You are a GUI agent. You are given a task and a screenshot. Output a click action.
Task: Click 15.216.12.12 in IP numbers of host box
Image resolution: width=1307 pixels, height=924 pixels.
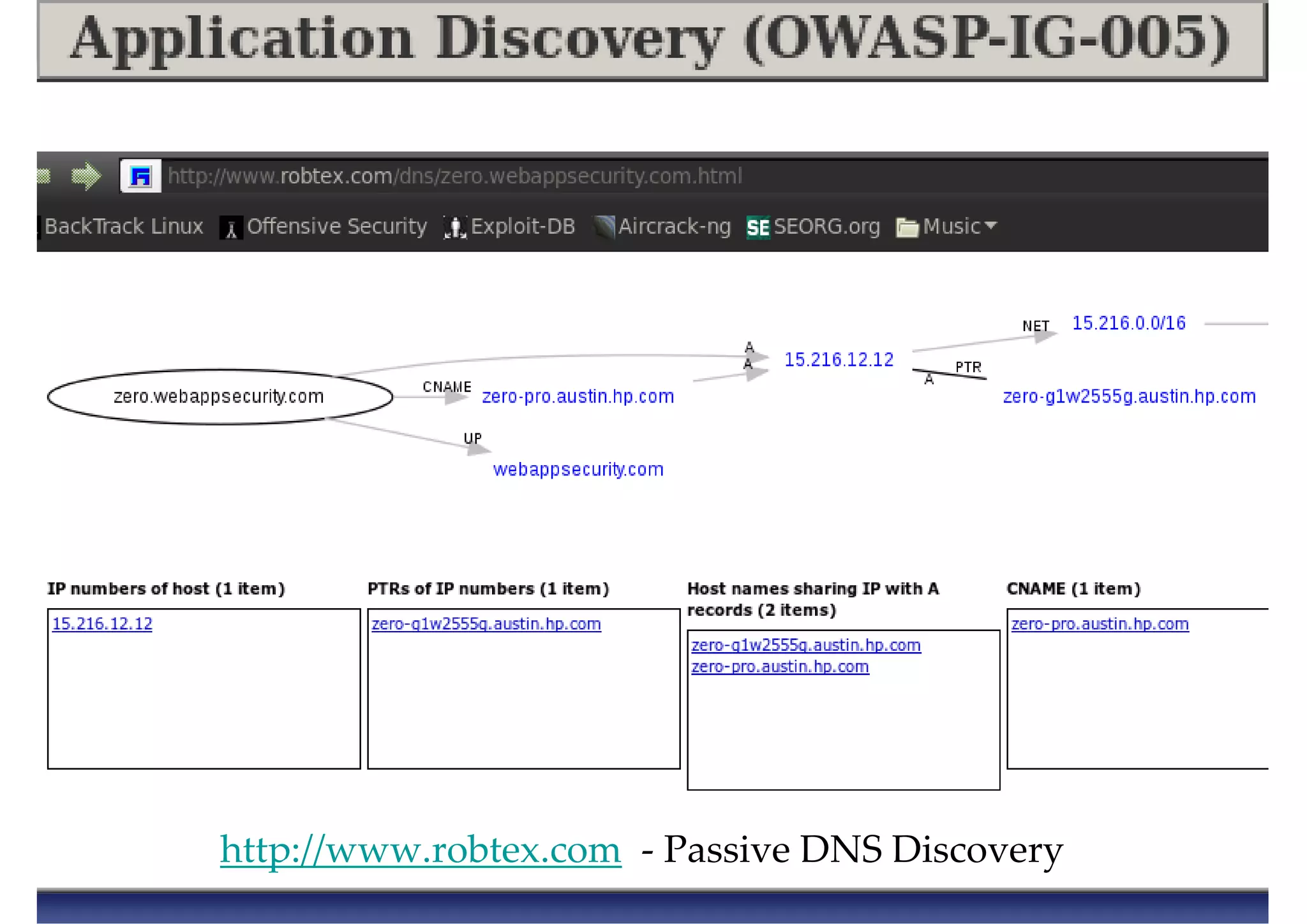click(x=102, y=624)
